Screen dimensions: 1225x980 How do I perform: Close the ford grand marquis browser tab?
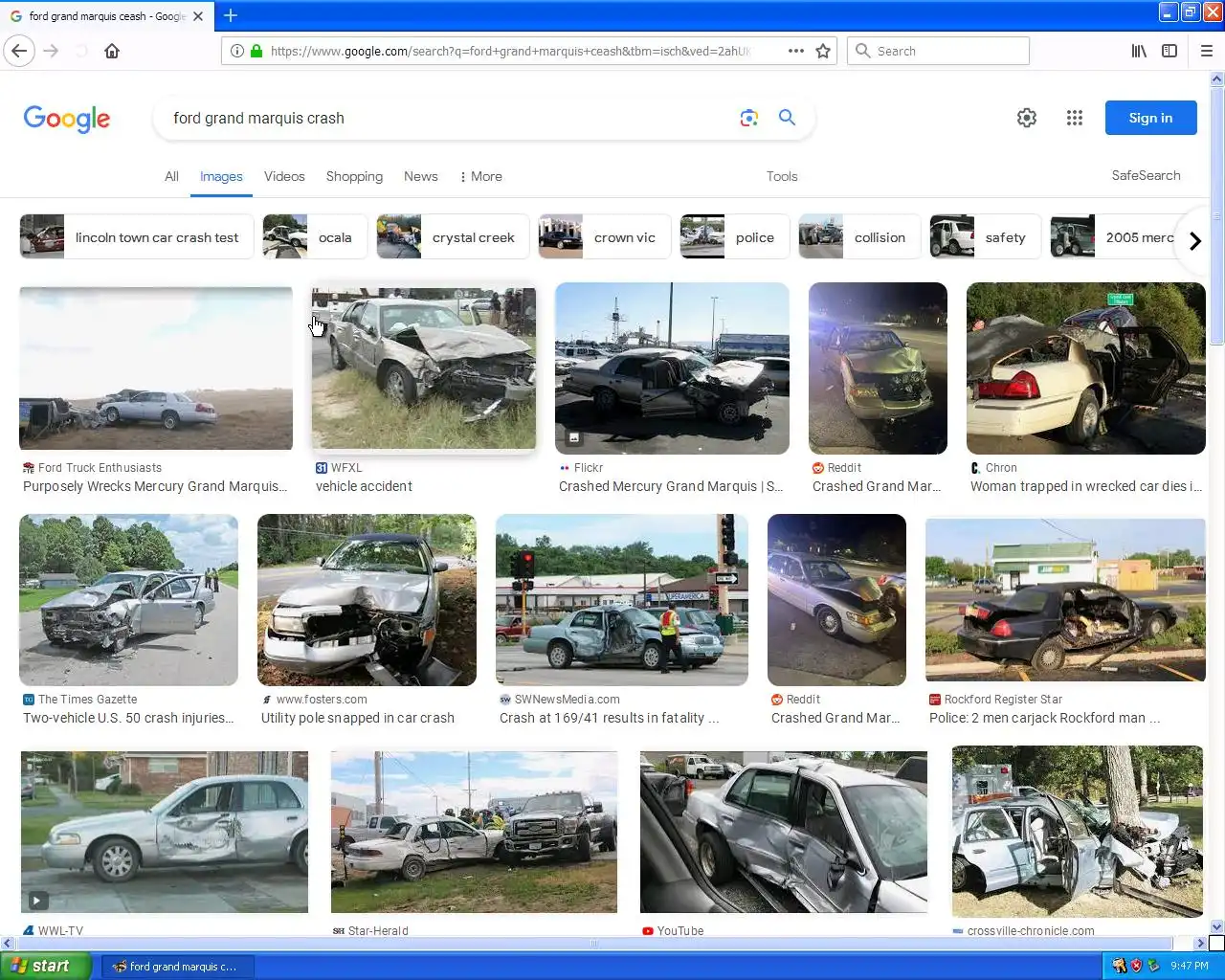pos(198,16)
